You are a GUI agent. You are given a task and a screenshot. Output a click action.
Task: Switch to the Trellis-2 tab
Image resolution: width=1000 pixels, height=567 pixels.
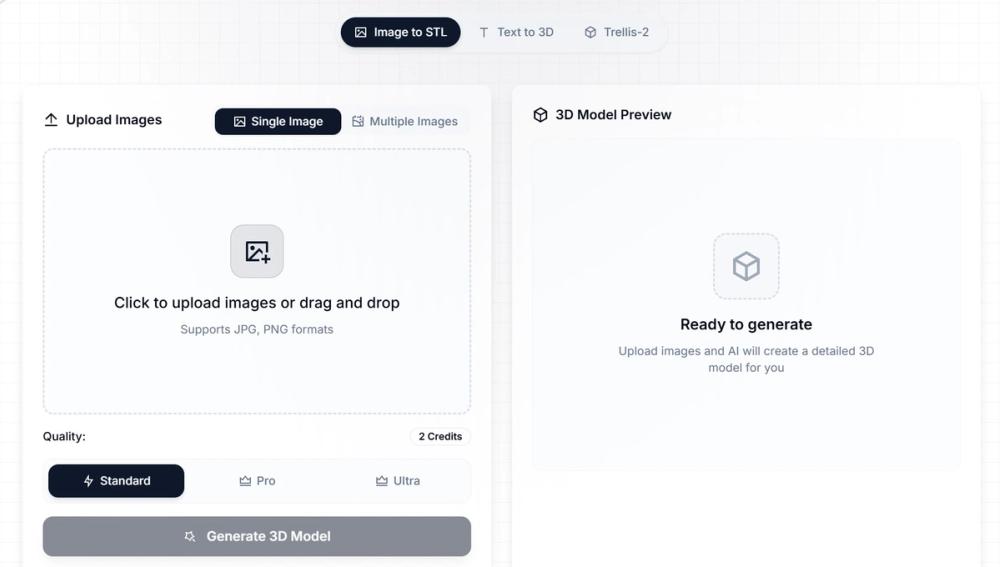616,32
